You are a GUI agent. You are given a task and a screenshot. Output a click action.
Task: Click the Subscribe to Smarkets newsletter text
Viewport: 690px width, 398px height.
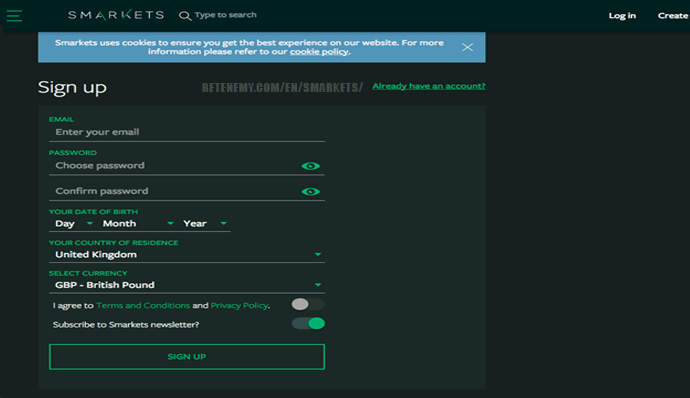(x=126, y=324)
